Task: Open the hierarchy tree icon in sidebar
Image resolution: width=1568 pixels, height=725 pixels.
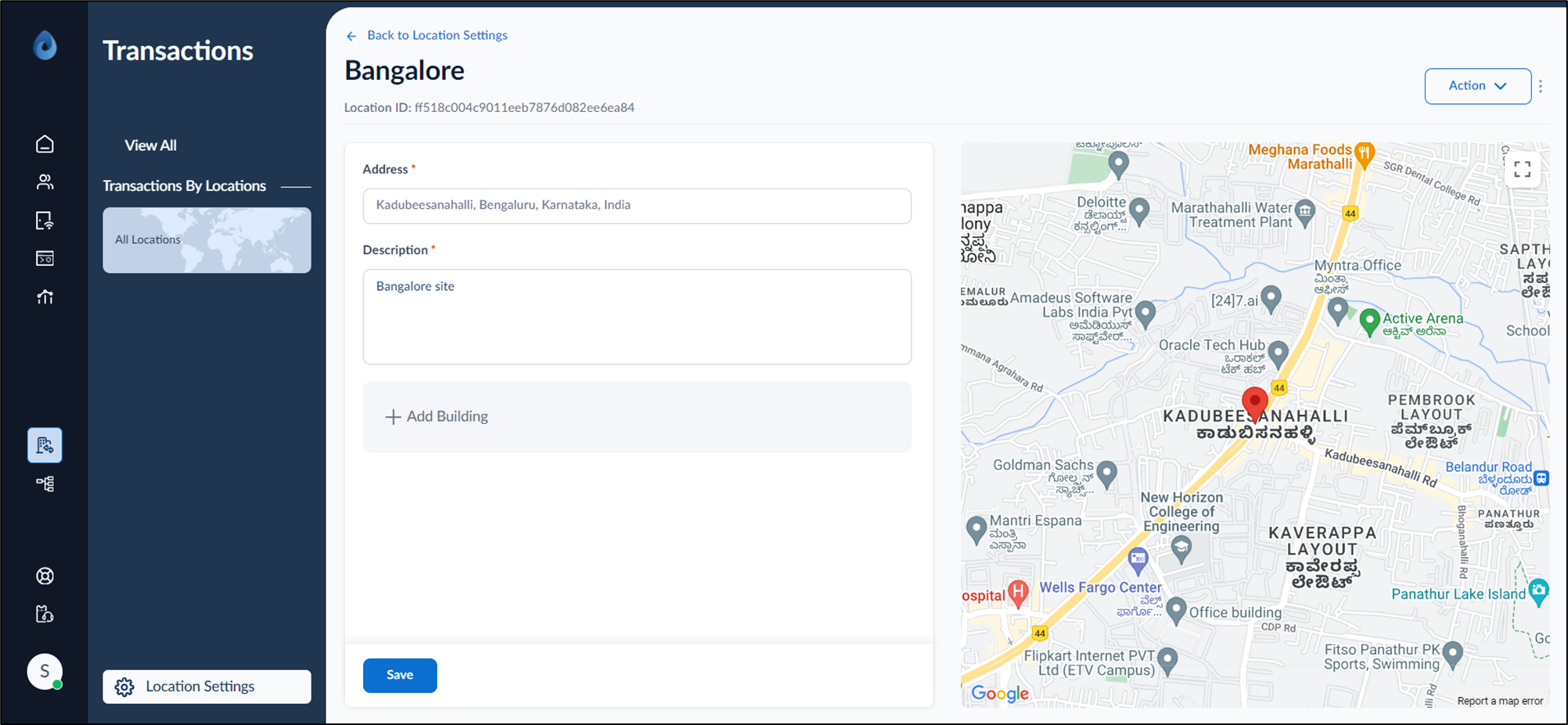Action: [45, 484]
